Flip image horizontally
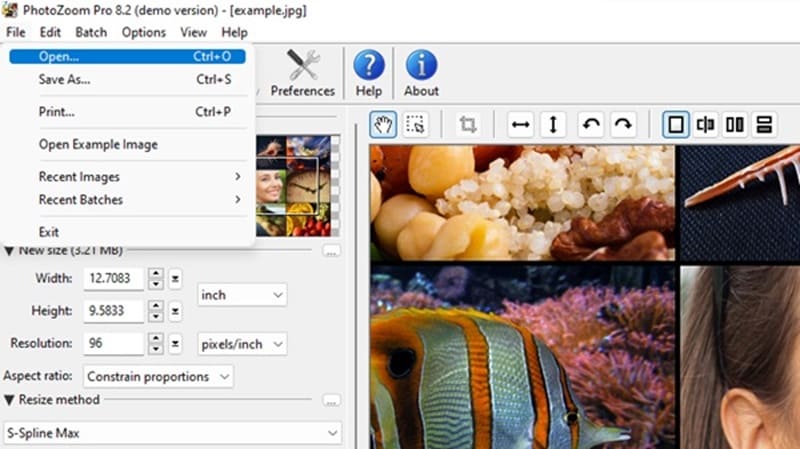 pyautogui.click(x=520, y=124)
